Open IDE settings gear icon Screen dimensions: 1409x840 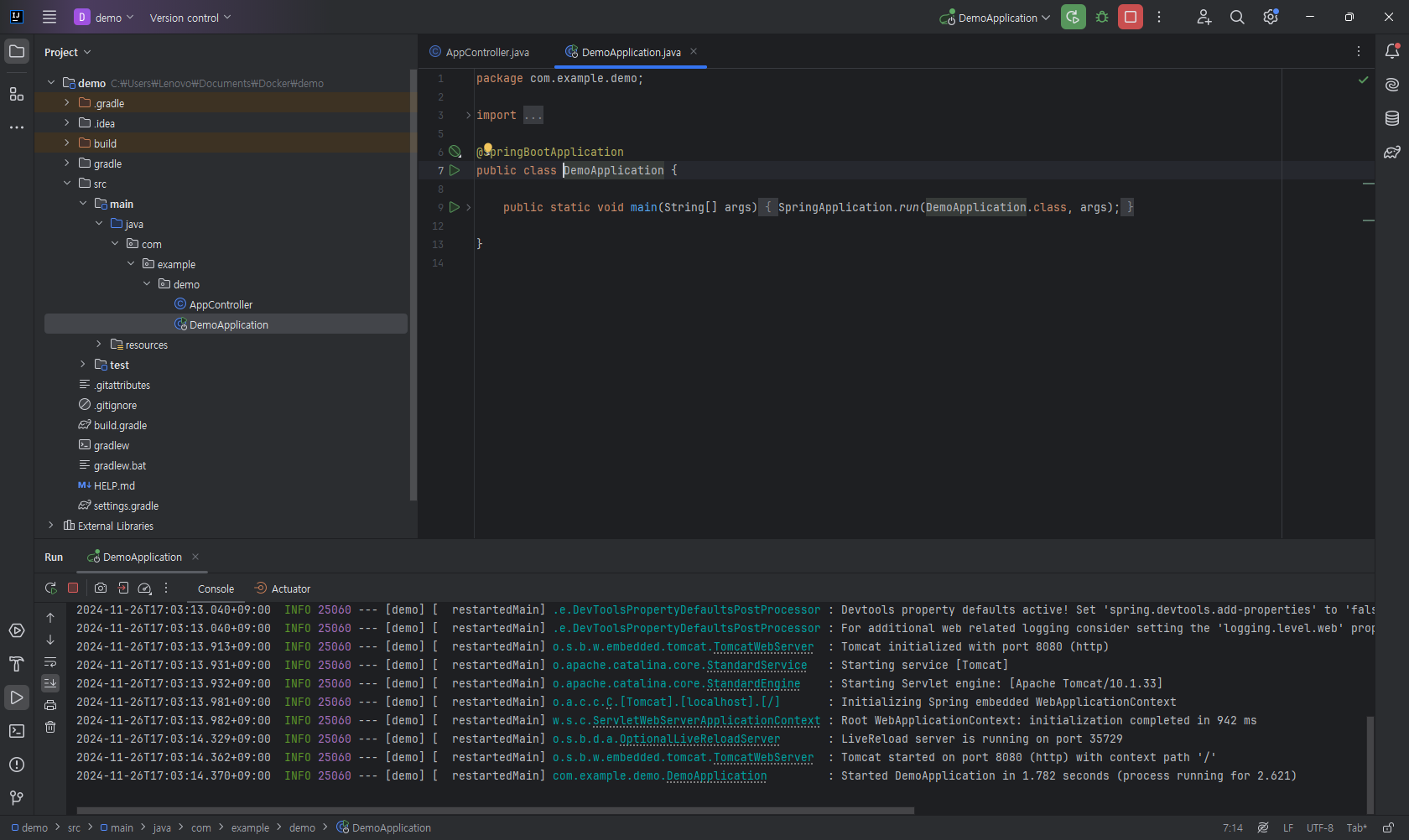click(1271, 17)
